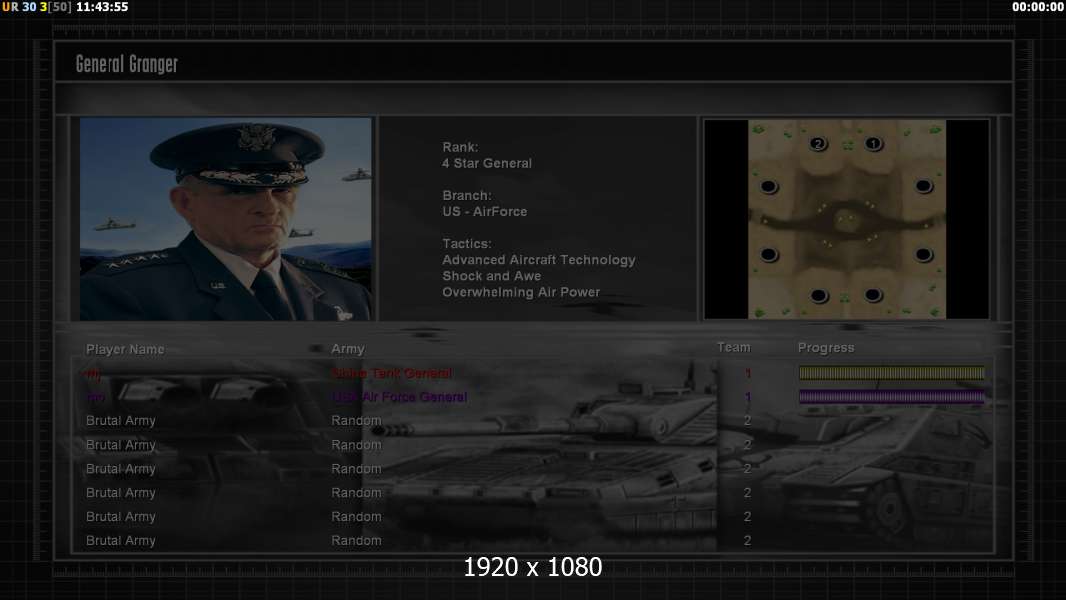Click the "General Granger" title

click(127, 64)
